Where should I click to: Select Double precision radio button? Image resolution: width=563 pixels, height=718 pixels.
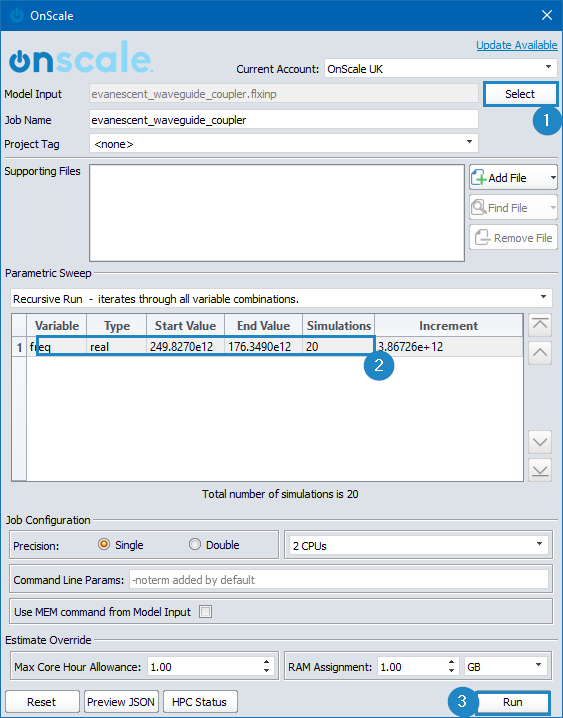(195, 544)
